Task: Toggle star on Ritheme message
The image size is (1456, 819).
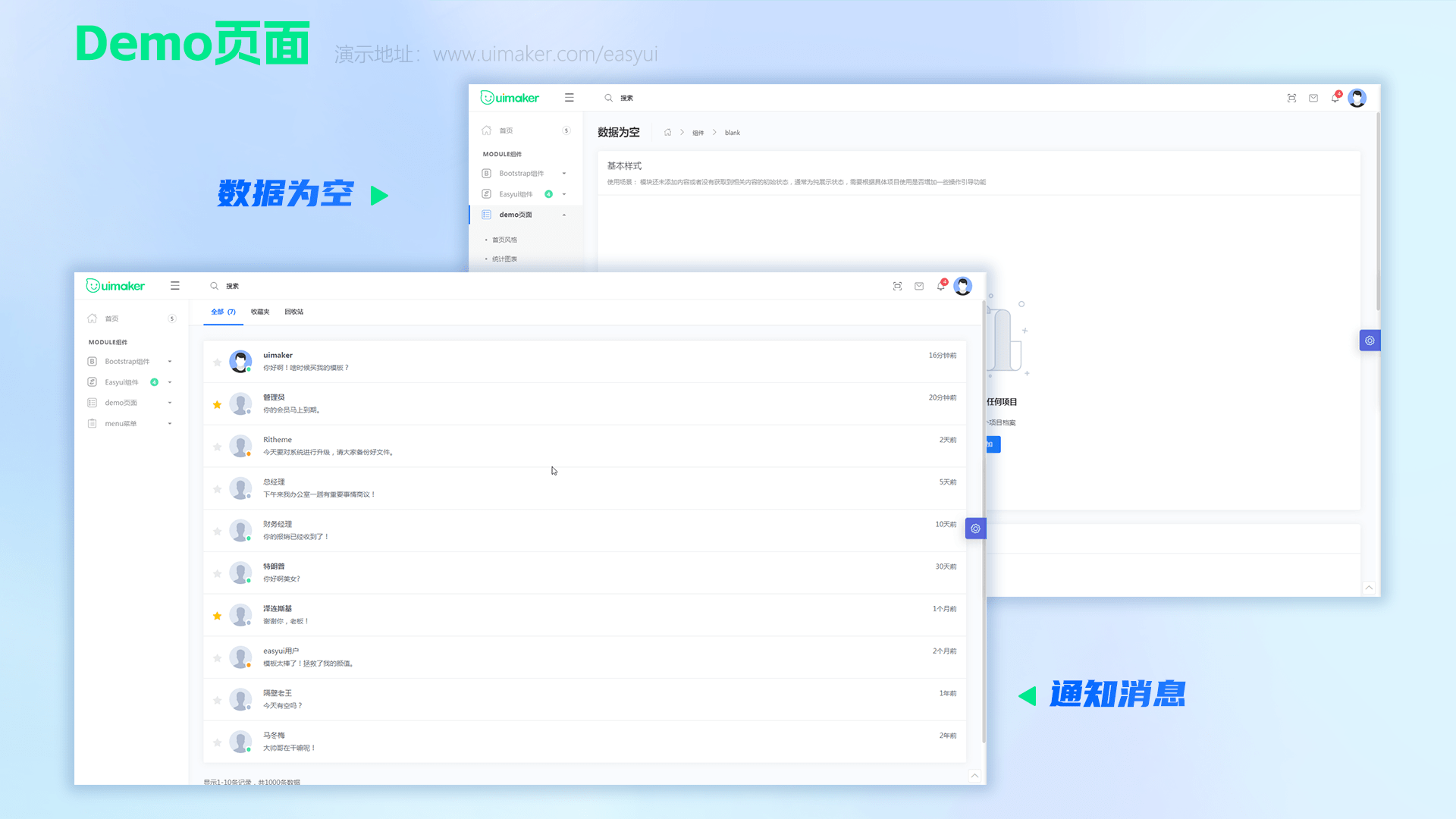Action: click(217, 447)
